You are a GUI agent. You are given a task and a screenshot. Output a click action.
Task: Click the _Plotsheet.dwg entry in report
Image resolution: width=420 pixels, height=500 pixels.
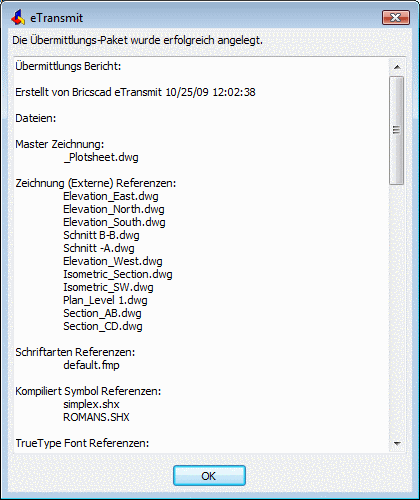click(101, 157)
